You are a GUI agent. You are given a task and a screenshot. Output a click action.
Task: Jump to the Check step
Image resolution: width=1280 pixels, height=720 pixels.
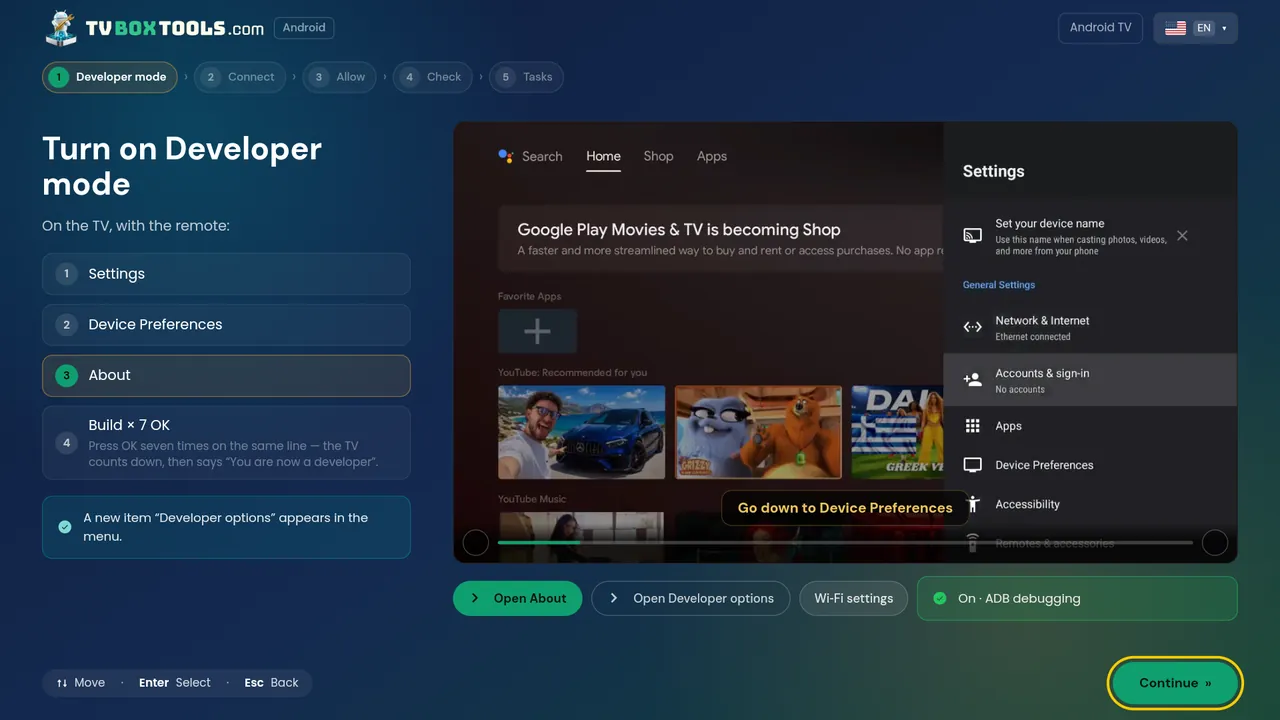(433, 77)
